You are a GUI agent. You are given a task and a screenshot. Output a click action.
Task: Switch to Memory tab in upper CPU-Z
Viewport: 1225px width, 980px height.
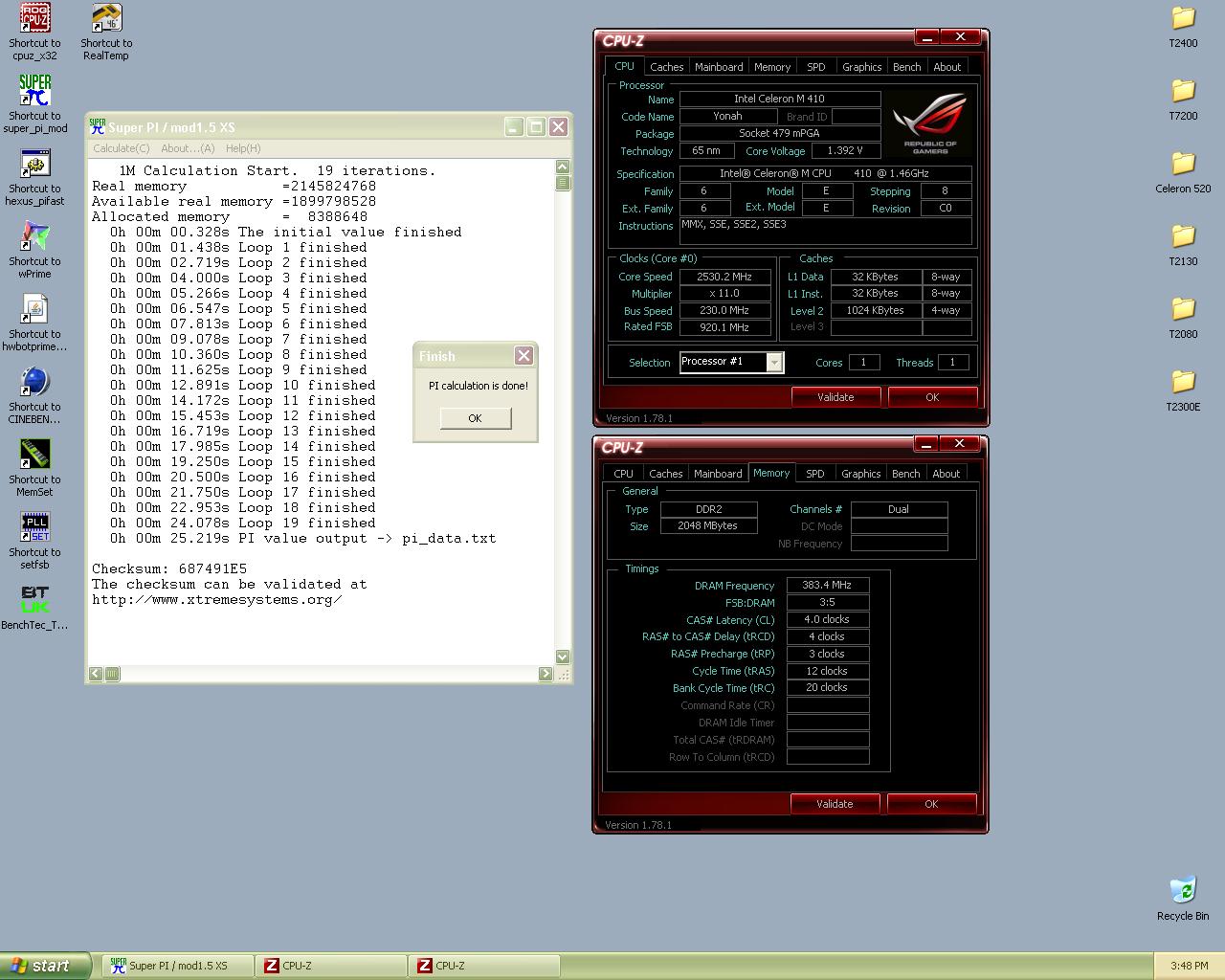[x=772, y=67]
